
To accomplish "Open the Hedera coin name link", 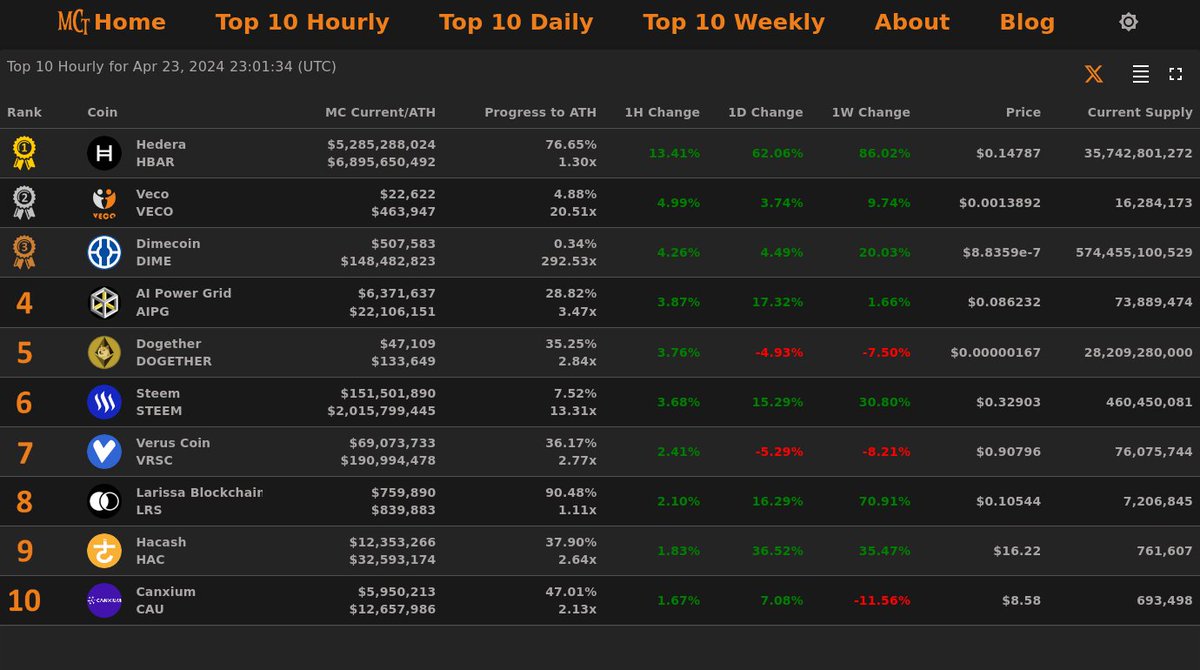I will tap(161, 144).
